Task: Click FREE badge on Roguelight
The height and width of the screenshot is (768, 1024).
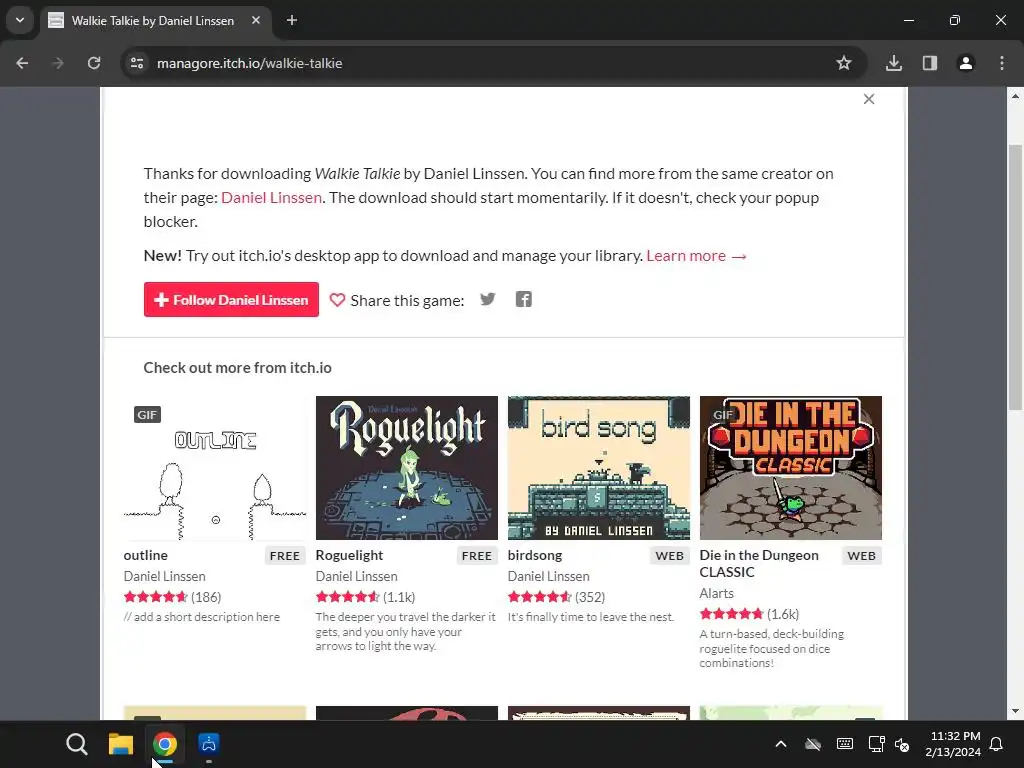Action: 477,556
